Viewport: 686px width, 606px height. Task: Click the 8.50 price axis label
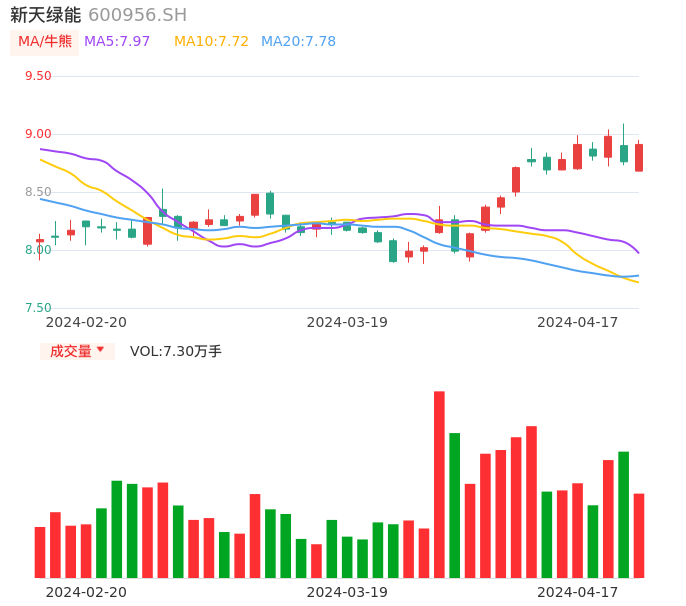click(38, 192)
